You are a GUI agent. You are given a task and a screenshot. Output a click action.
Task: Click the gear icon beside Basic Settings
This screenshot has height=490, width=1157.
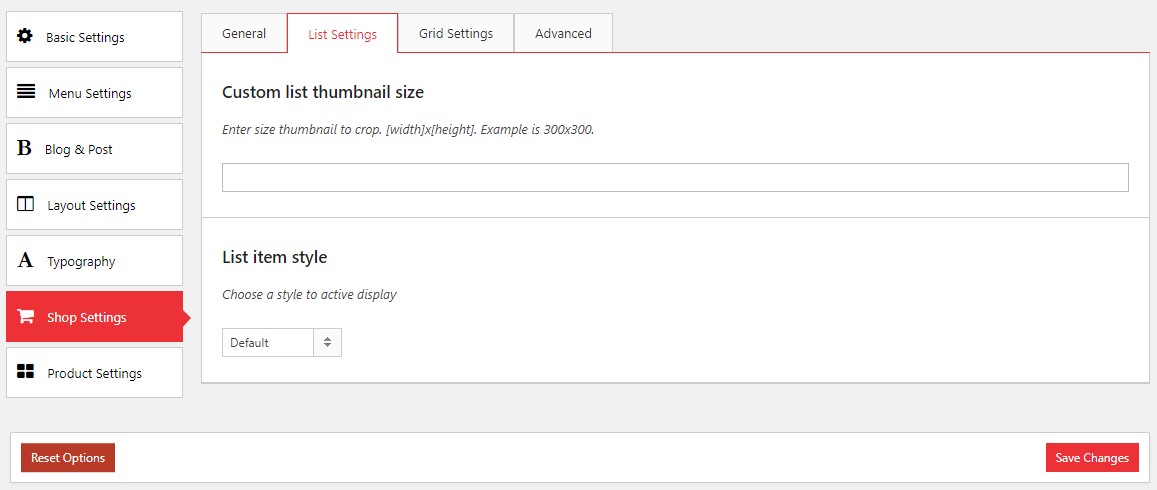[25, 36]
